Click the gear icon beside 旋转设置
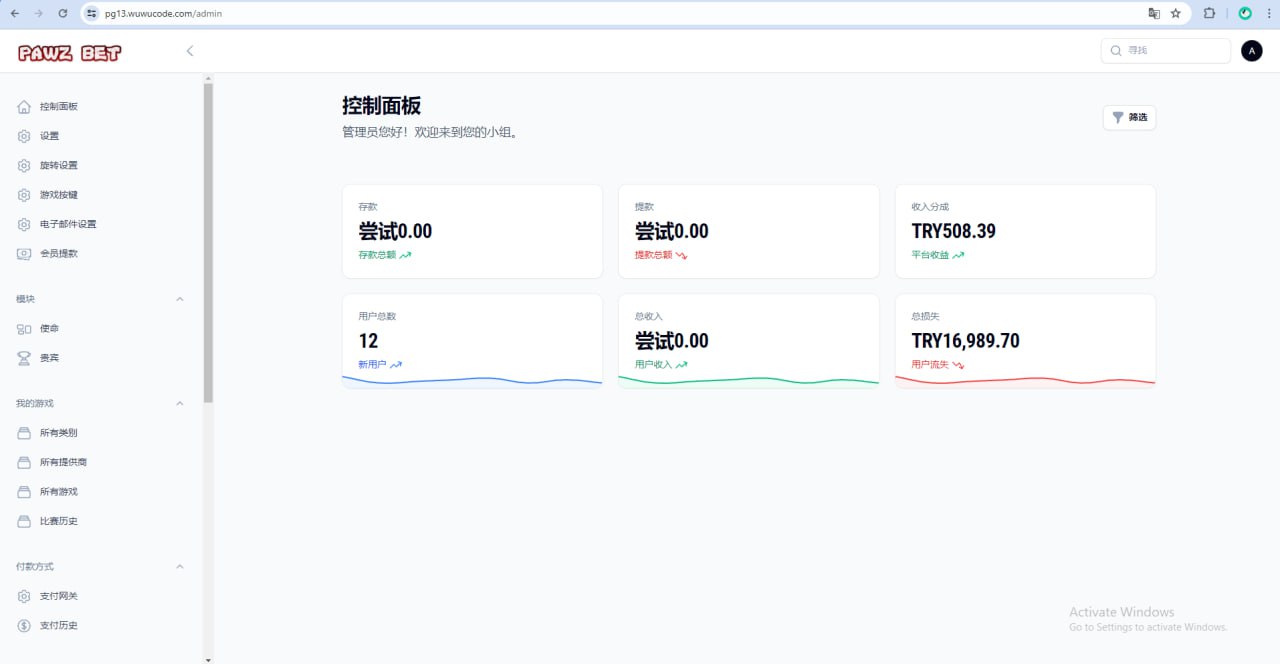Image resolution: width=1280 pixels, height=664 pixels. (x=24, y=166)
